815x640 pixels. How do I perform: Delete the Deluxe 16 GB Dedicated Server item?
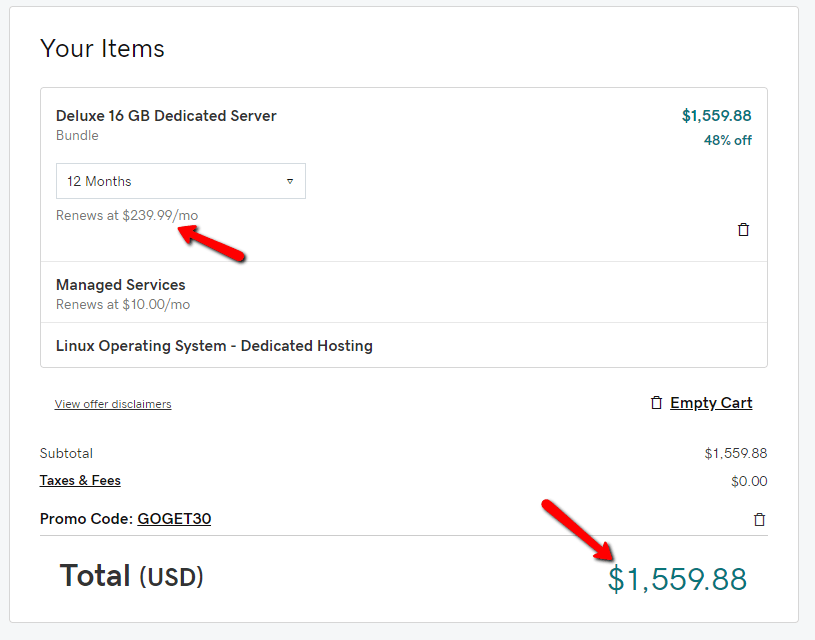coord(743,230)
